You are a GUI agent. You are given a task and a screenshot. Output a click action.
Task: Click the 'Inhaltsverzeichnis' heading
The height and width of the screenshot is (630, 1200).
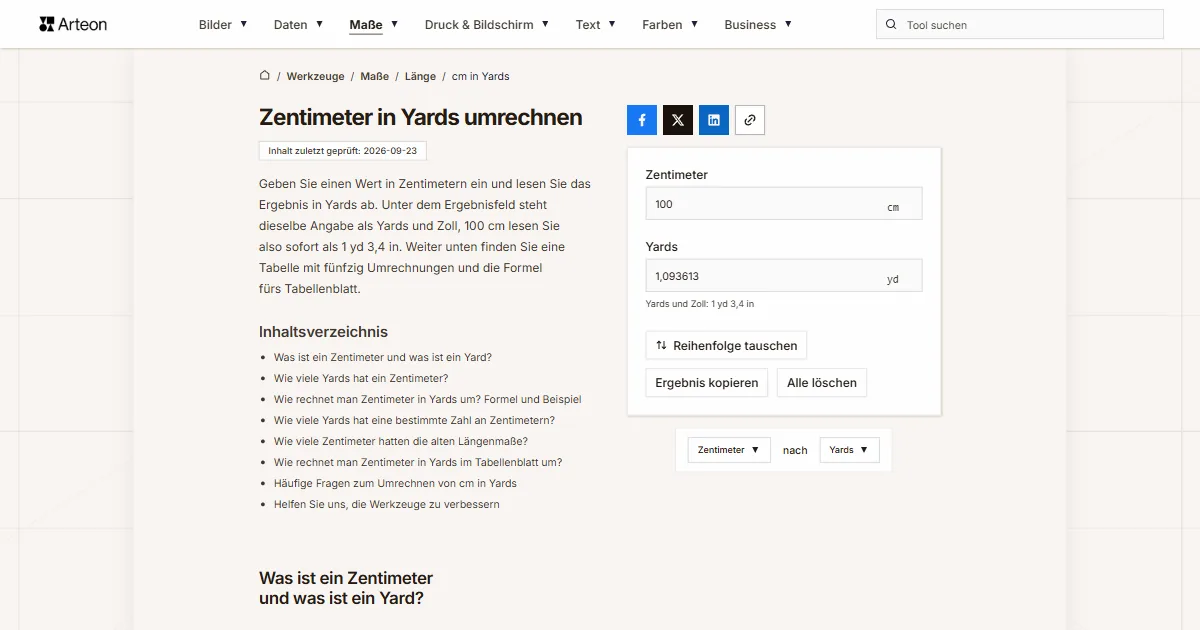click(323, 332)
